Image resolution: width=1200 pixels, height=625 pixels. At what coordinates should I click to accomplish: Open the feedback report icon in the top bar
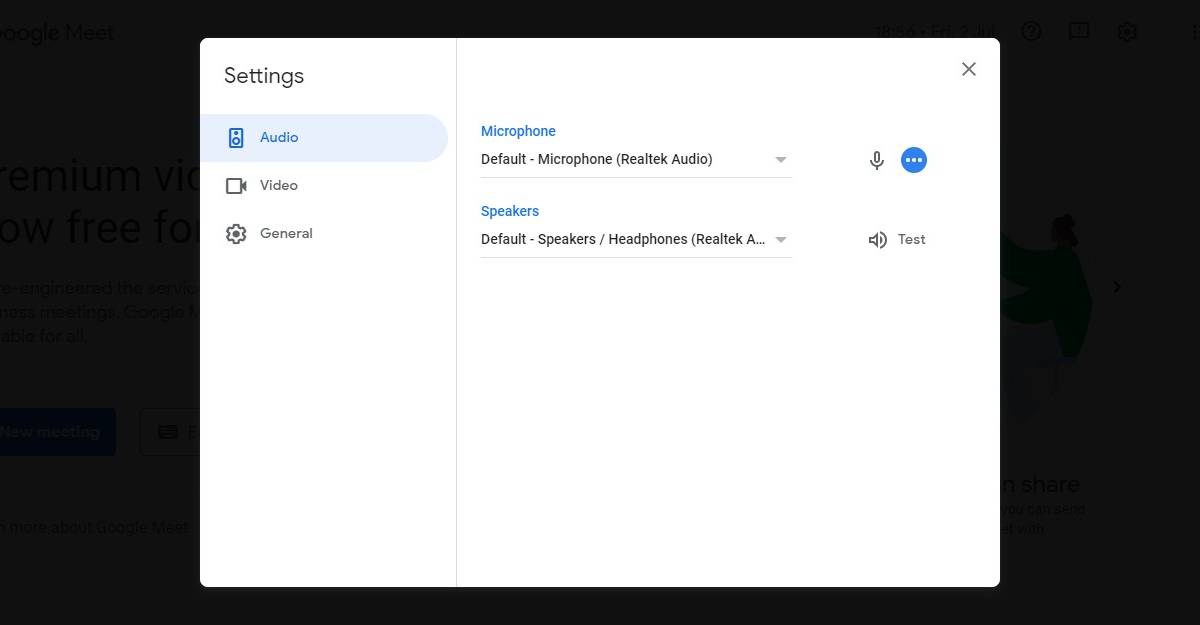click(1079, 31)
